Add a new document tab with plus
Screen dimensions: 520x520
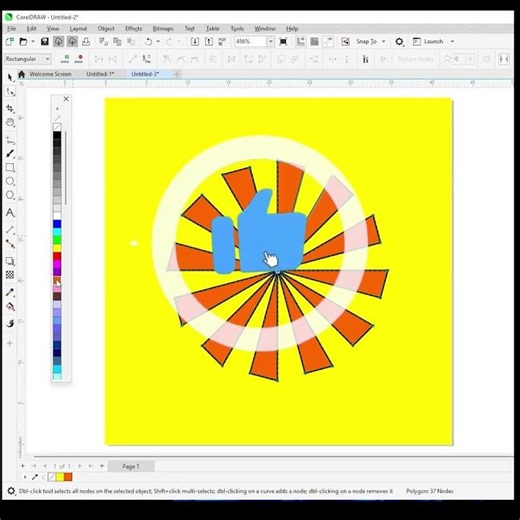pos(177,74)
